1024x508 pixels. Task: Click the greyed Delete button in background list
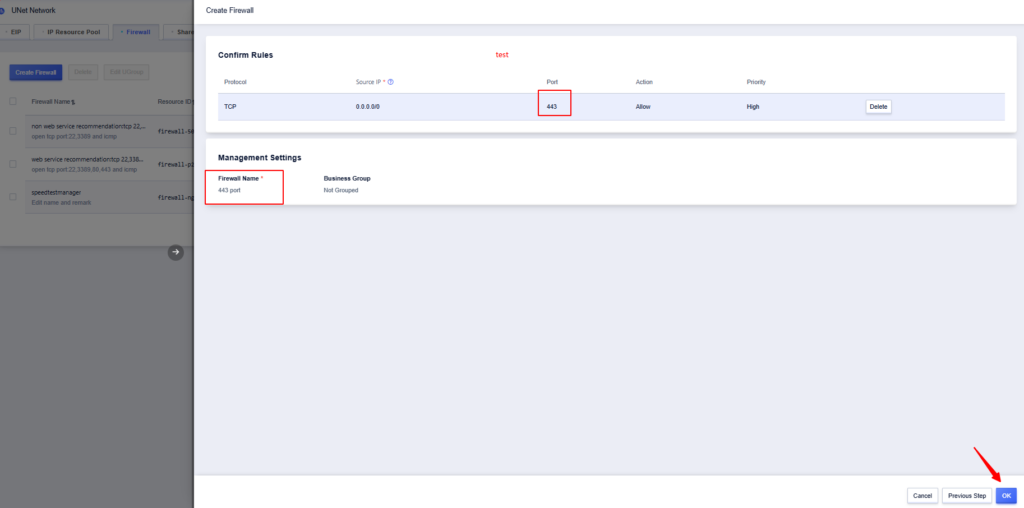tap(83, 72)
